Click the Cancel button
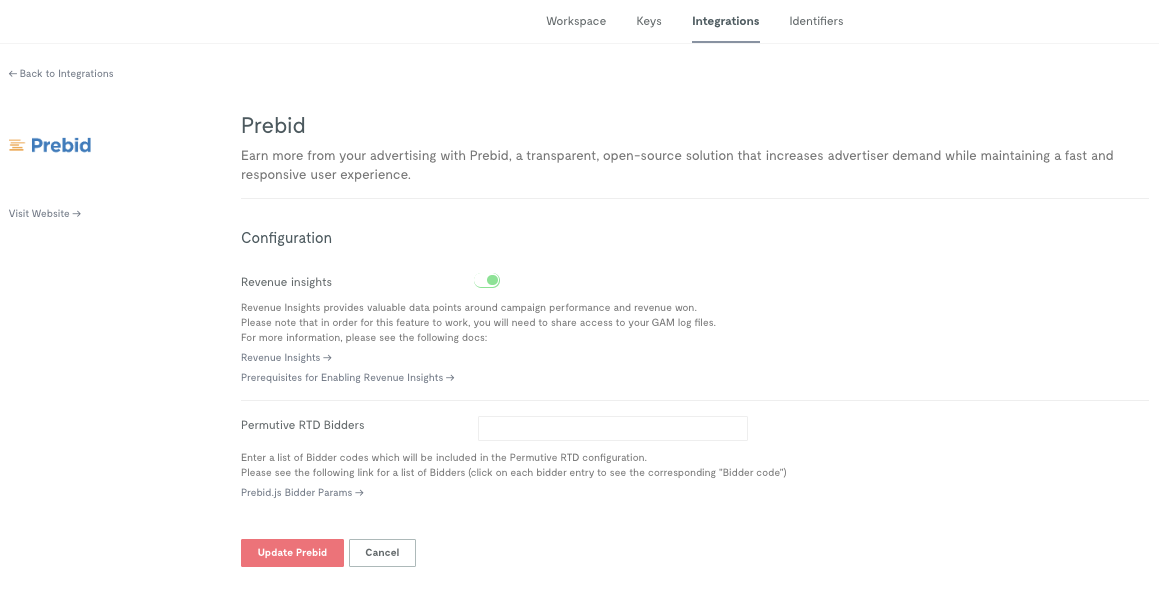 [x=382, y=553]
